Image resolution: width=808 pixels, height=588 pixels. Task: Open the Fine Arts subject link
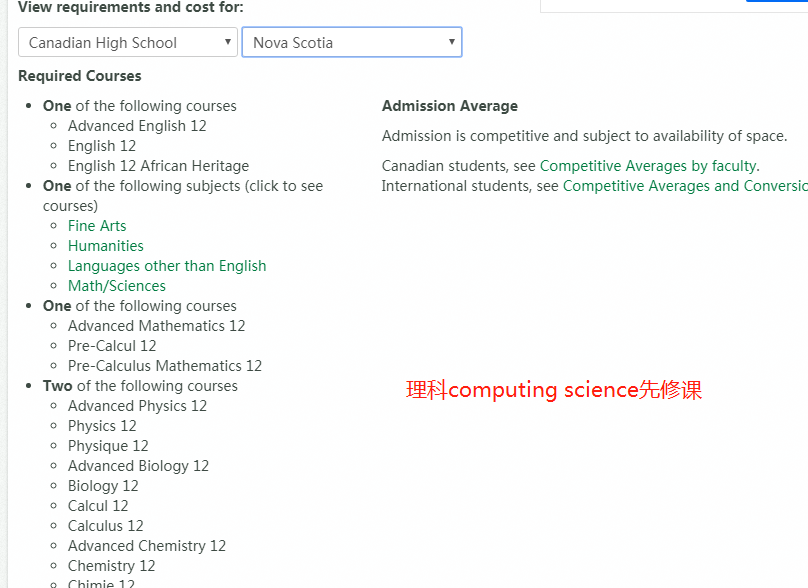tap(97, 226)
